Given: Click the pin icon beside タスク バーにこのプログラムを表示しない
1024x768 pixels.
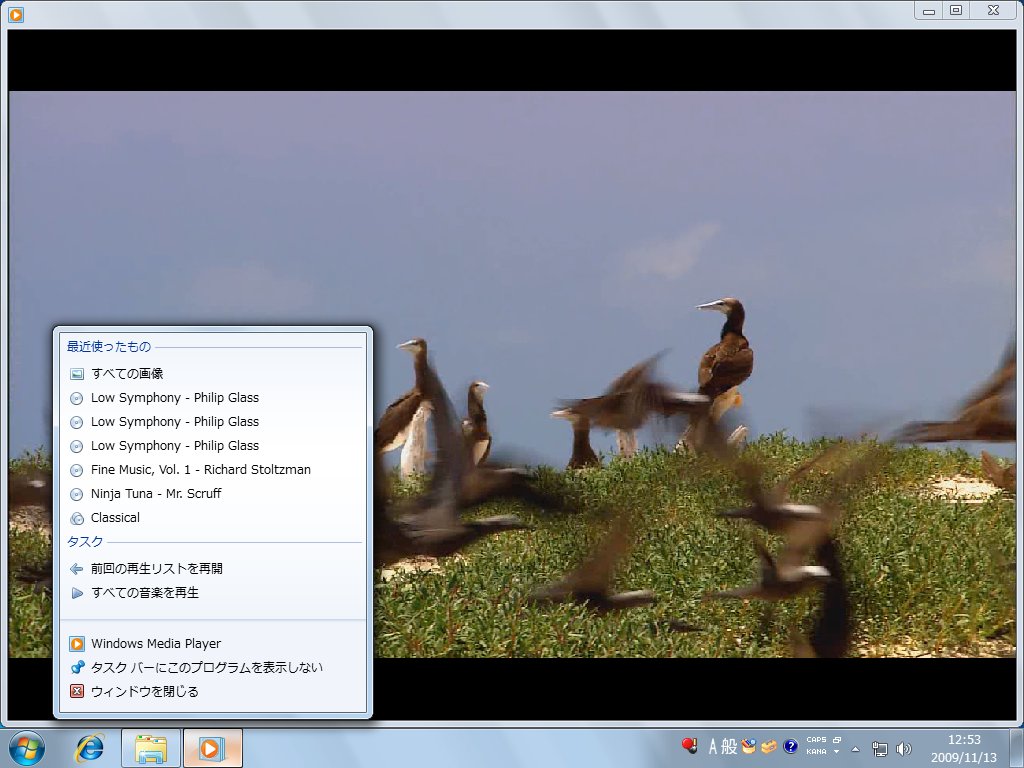Looking at the screenshot, I should (x=77, y=667).
